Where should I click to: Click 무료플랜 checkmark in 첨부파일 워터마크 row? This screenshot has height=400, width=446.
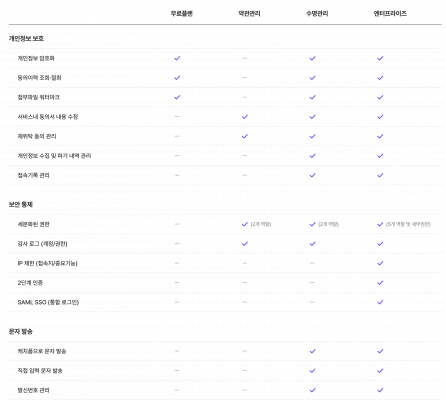[177, 97]
